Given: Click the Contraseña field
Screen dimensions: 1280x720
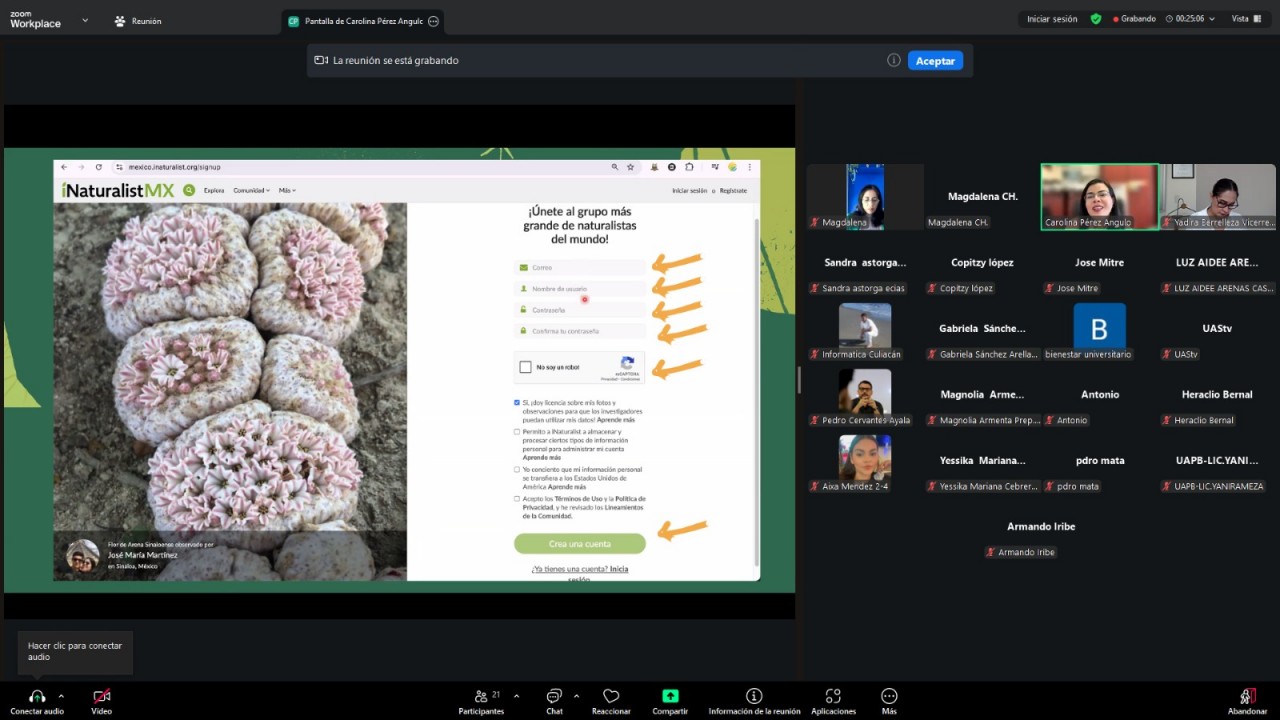Looking at the screenshot, I should (580, 310).
